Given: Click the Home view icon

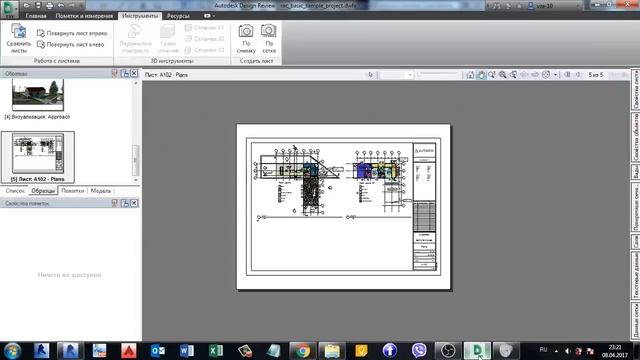Looking at the screenshot, I should (x=470, y=75).
